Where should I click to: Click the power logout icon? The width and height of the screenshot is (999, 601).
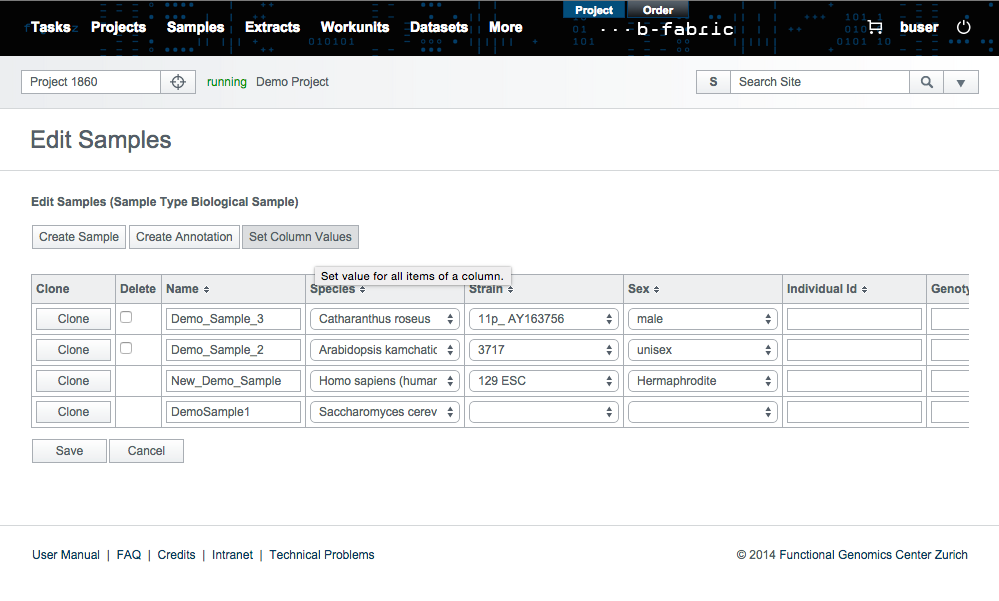point(964,28)
